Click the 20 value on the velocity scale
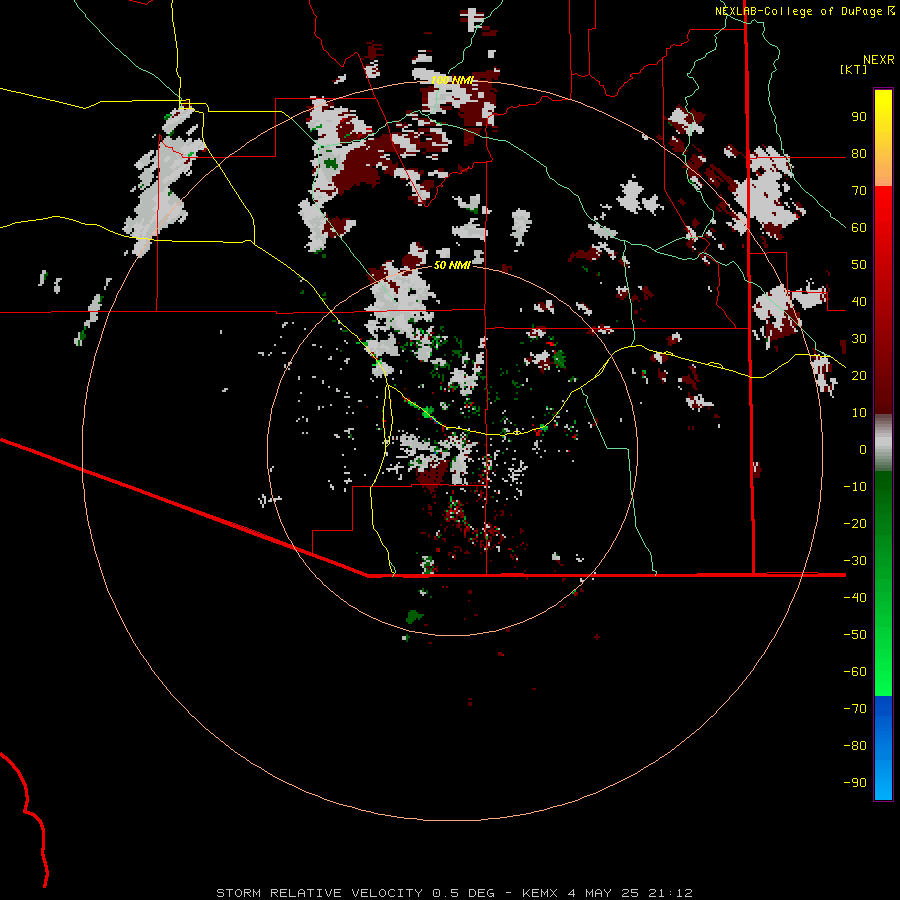The height and width of the screenshot is (900, 900). pos(859,376)
